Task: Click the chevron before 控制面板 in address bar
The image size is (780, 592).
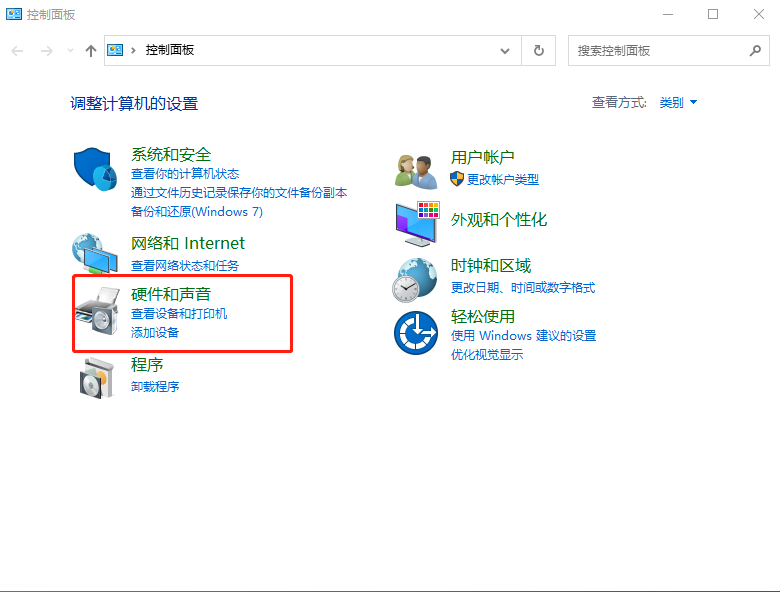Action: pyautogui.click(x=133, y=50)
